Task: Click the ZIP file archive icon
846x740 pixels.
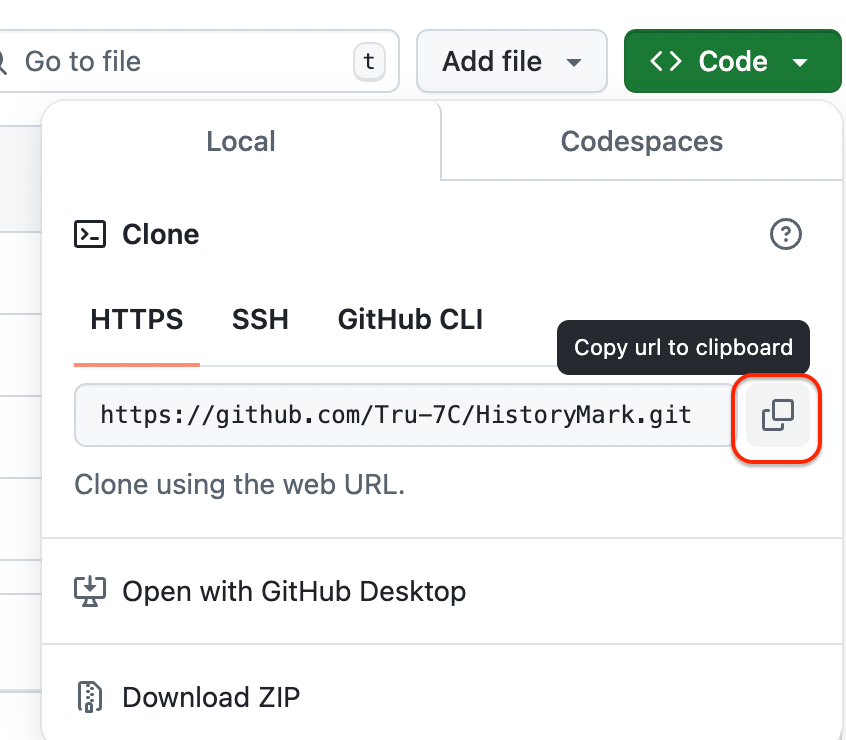Action: [90, 697]
